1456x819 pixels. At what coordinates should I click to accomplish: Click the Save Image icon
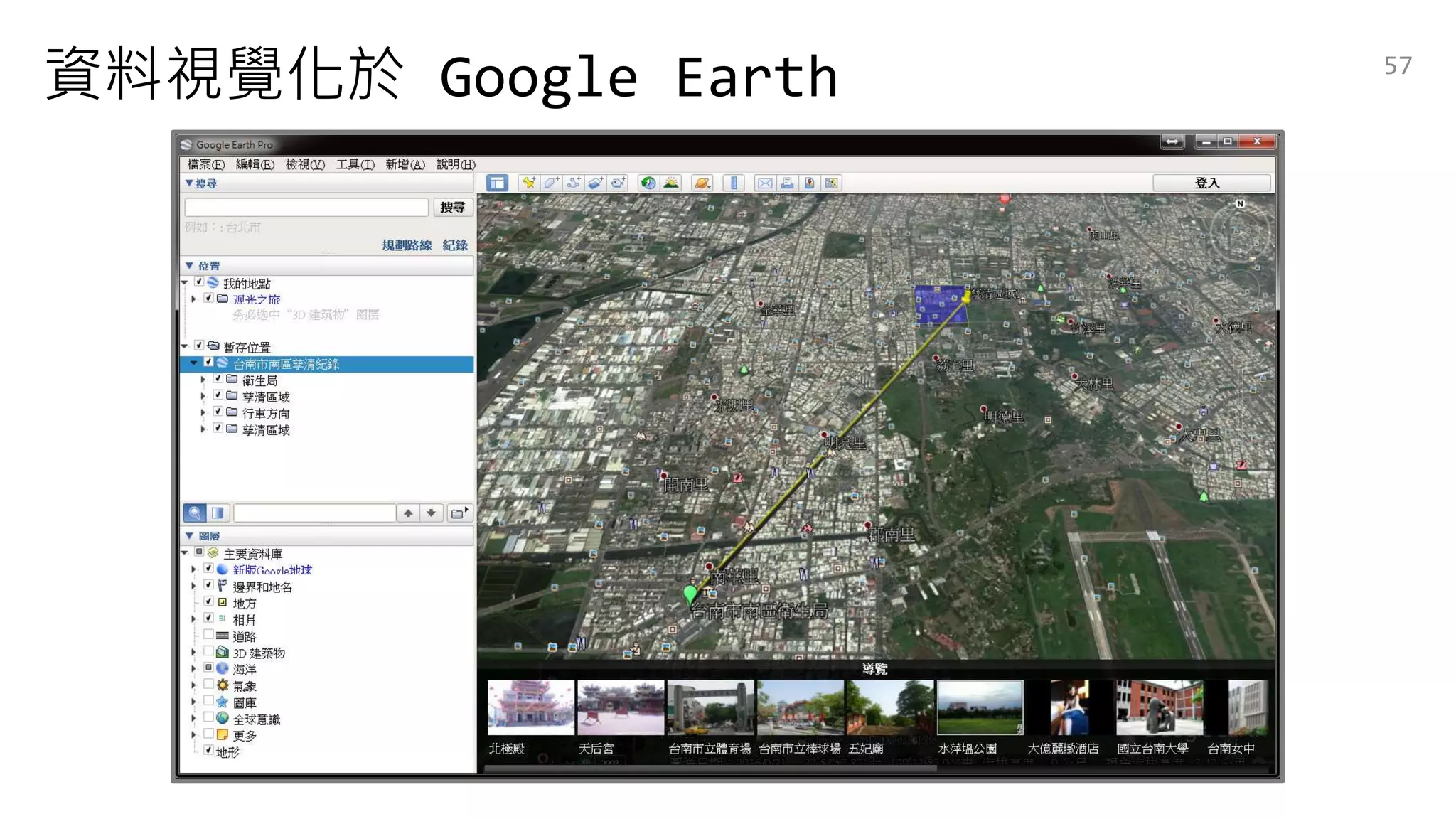pos(809,183)
